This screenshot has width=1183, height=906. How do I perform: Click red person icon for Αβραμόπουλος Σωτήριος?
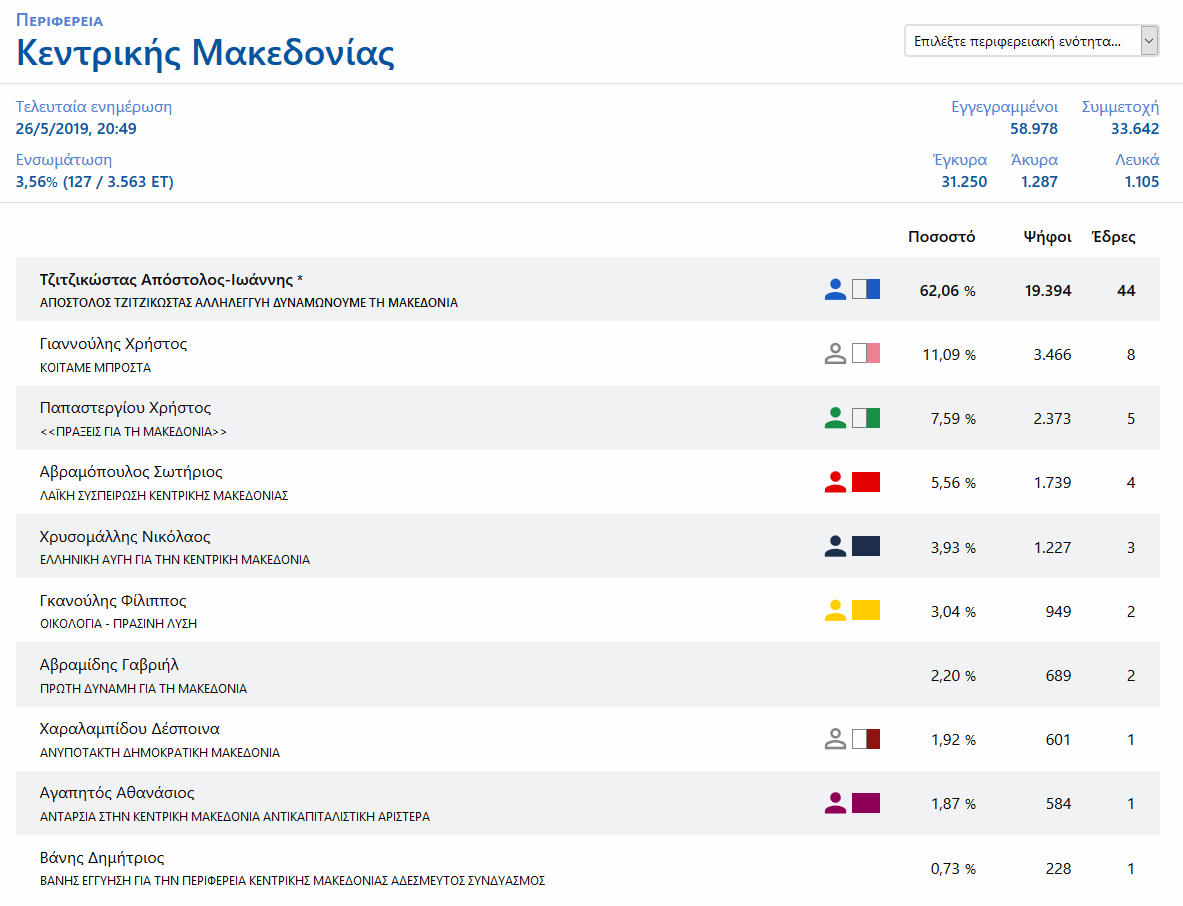point(835,482)
